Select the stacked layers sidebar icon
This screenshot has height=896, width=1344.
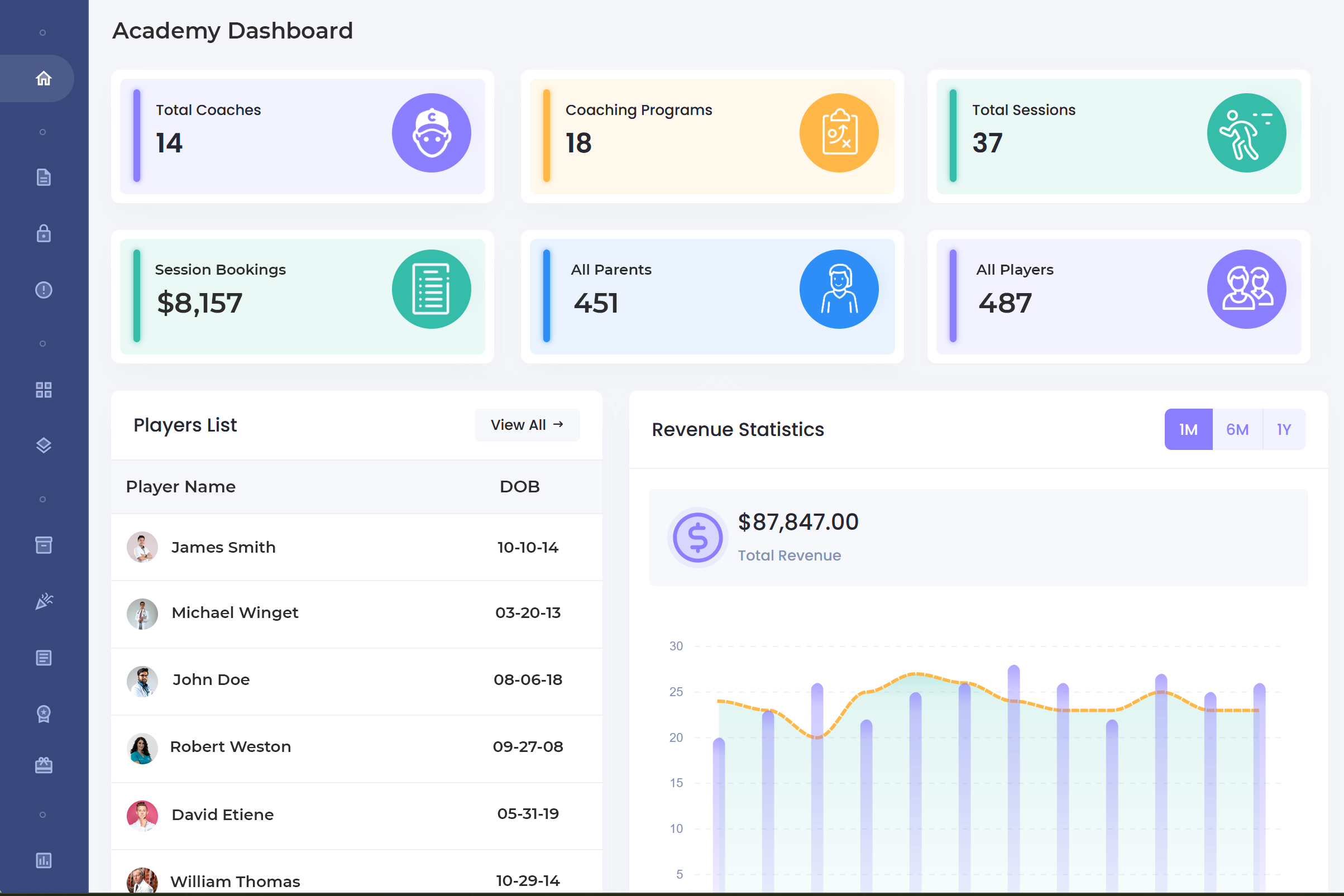pos(44,445)
